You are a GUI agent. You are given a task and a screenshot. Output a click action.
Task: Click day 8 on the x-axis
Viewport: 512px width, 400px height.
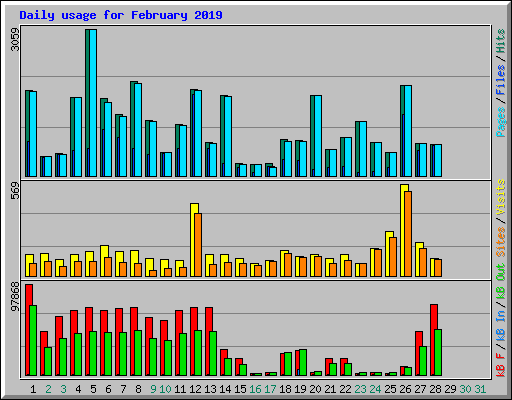click(138, 389)
